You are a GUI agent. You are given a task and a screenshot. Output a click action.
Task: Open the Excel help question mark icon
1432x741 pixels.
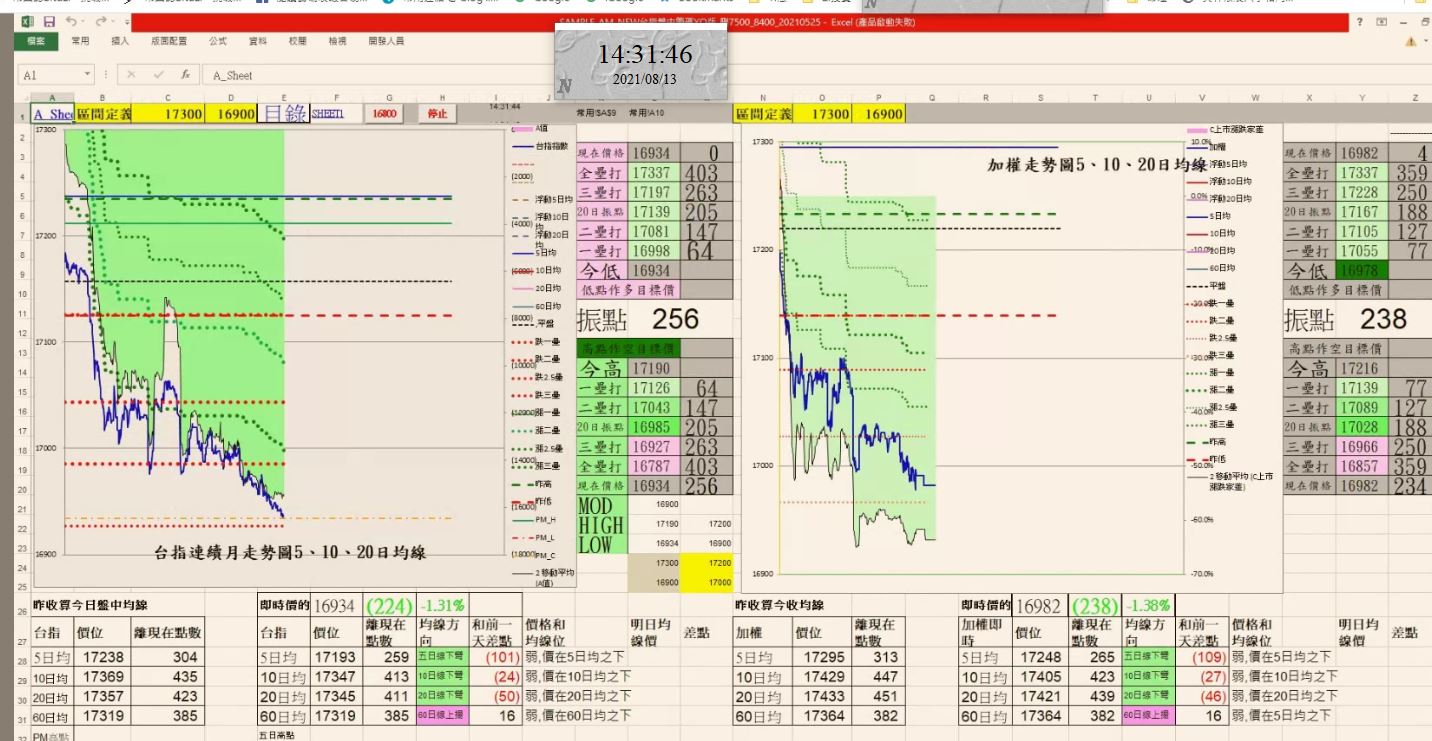(1360, 21)
